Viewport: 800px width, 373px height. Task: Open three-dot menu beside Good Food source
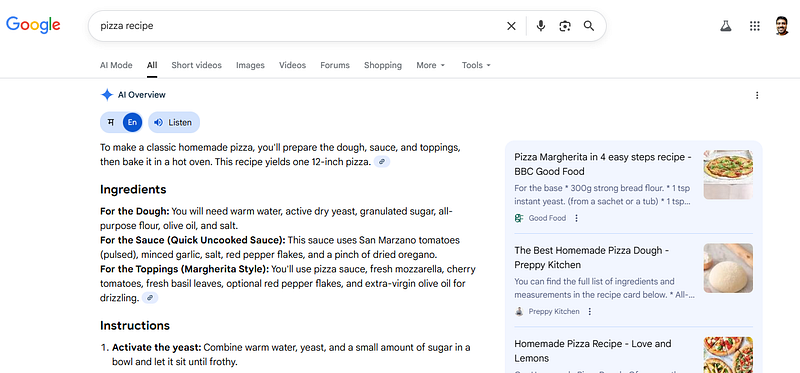tap(577, 218)
